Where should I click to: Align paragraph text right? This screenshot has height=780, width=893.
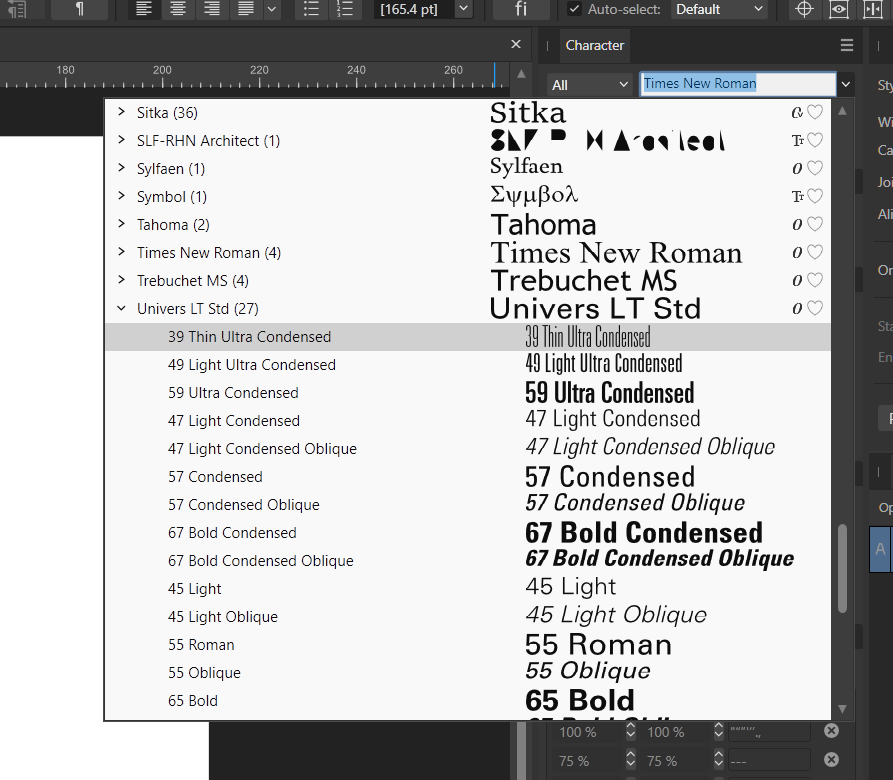tap(212, 9)
